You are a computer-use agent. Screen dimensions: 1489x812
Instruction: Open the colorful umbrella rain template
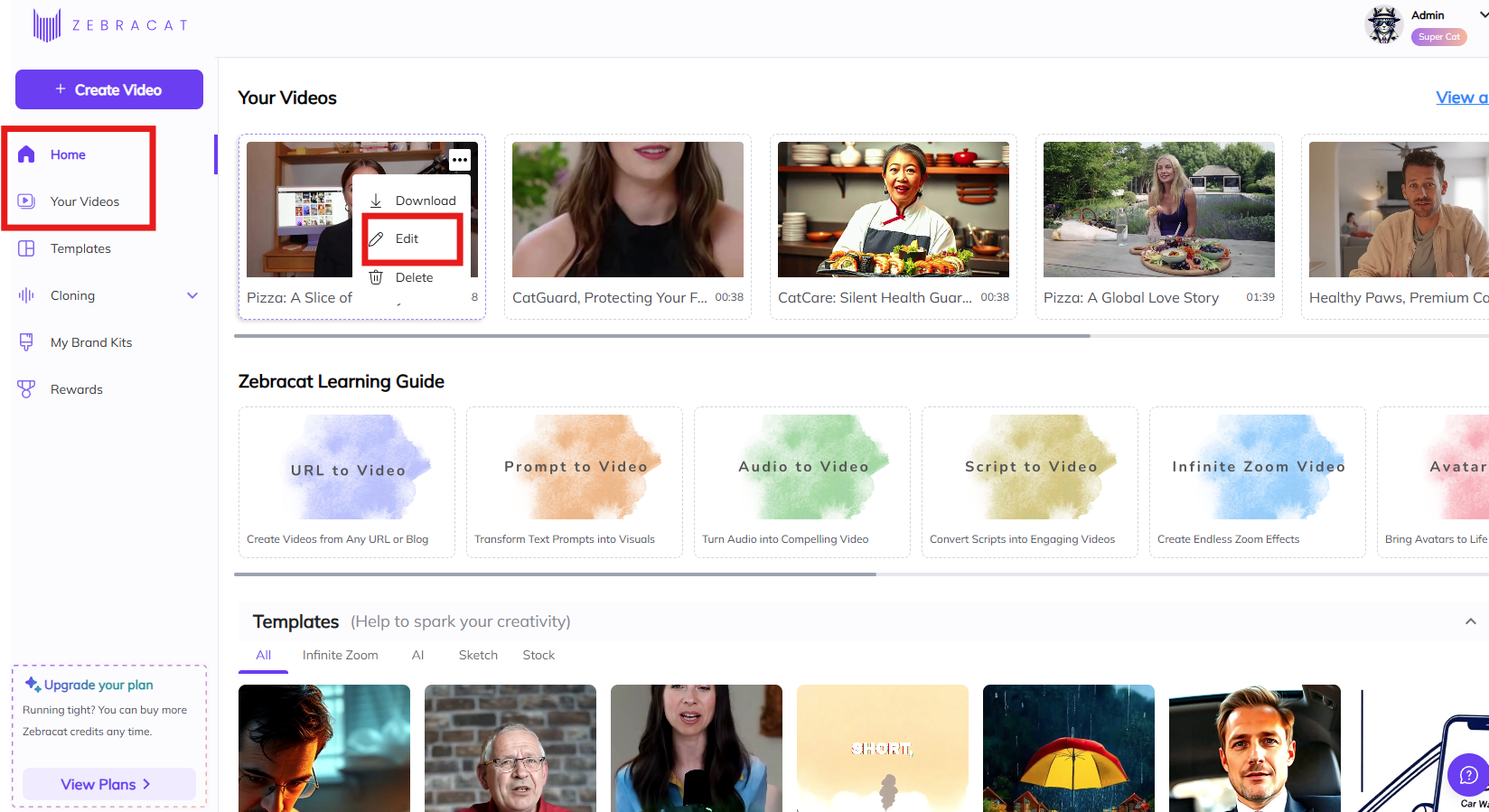[x=1069, y=748]
